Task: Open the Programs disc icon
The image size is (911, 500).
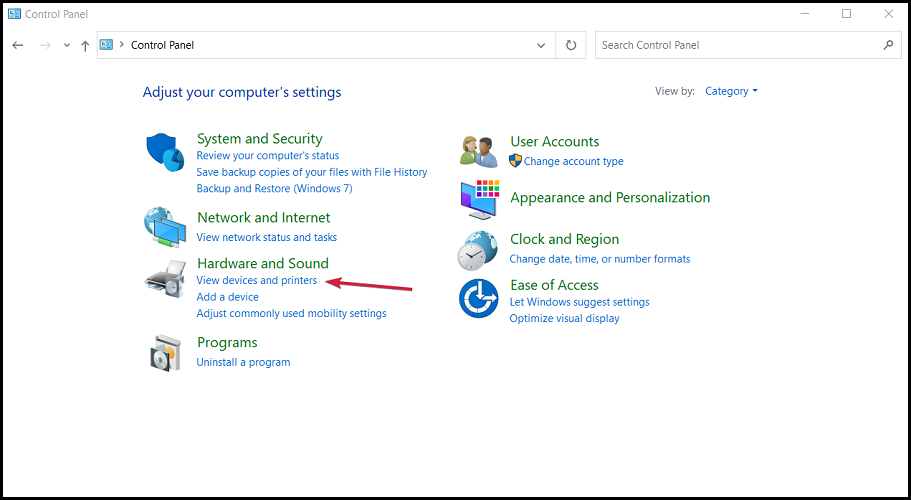Action: [x=166, y=352]
